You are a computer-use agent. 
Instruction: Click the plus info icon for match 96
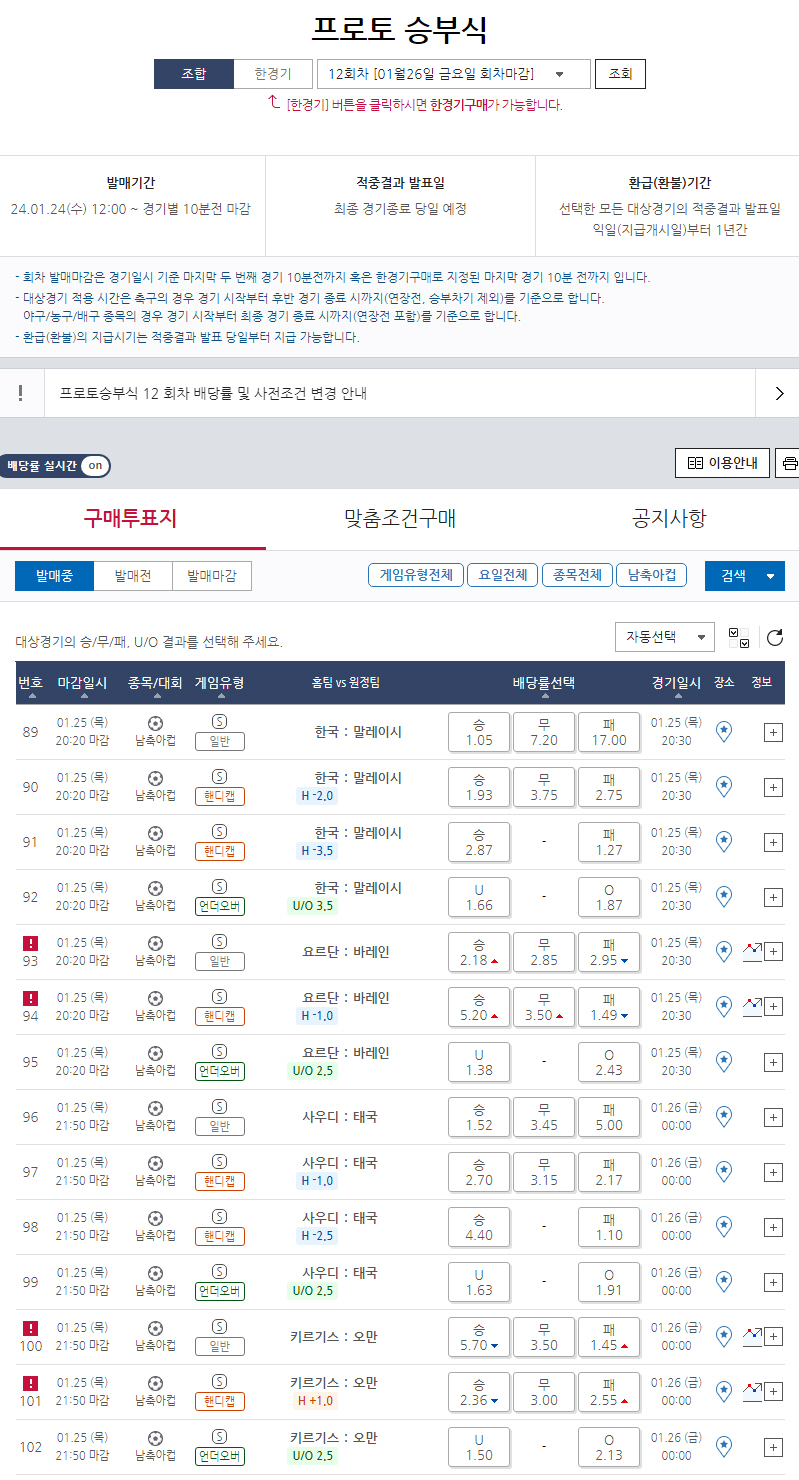[x=773, y=1117]
